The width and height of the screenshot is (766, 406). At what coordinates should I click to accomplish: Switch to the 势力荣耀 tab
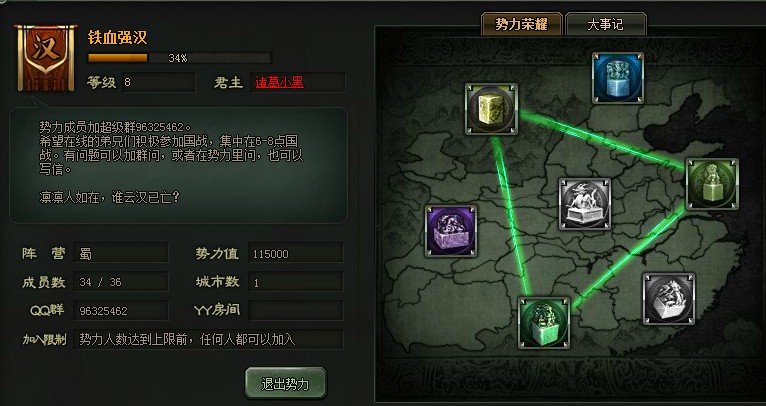pos(521,24)
